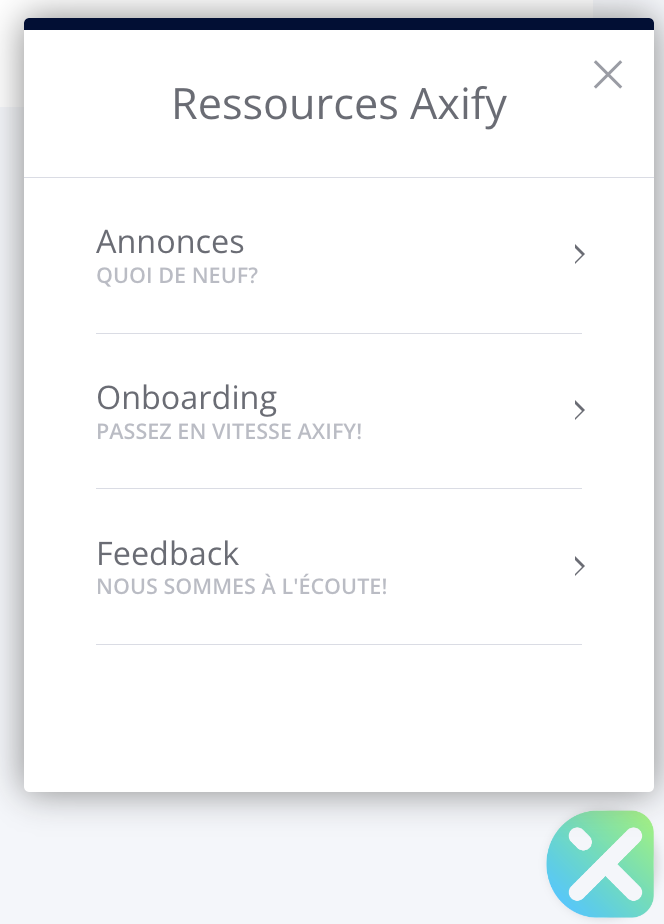The height and width of the screenshot is (924, 664).
Task: Close the Ressources Axify panel
Action: [607, 75]
